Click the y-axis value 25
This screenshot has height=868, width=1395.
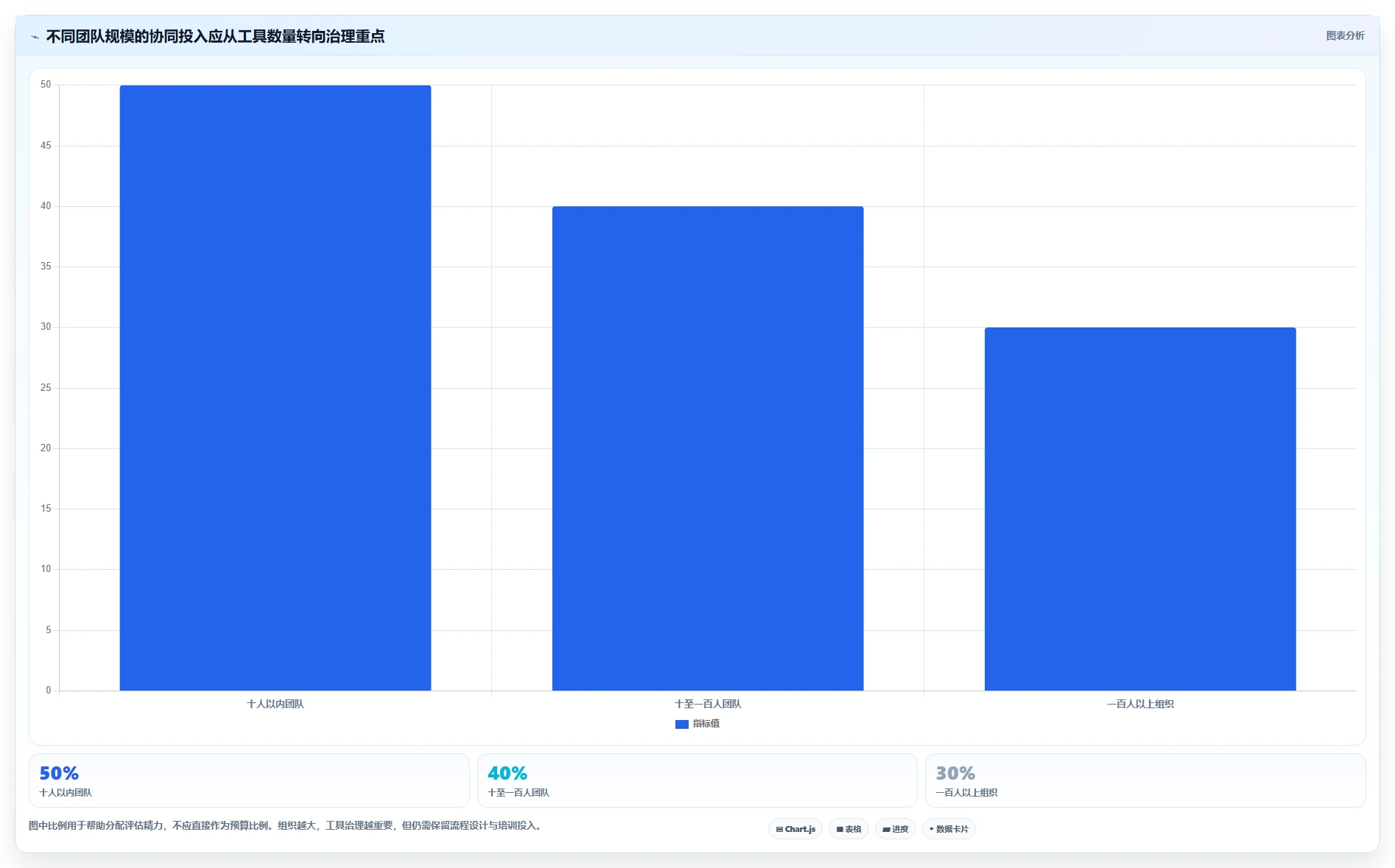[46, 388]
